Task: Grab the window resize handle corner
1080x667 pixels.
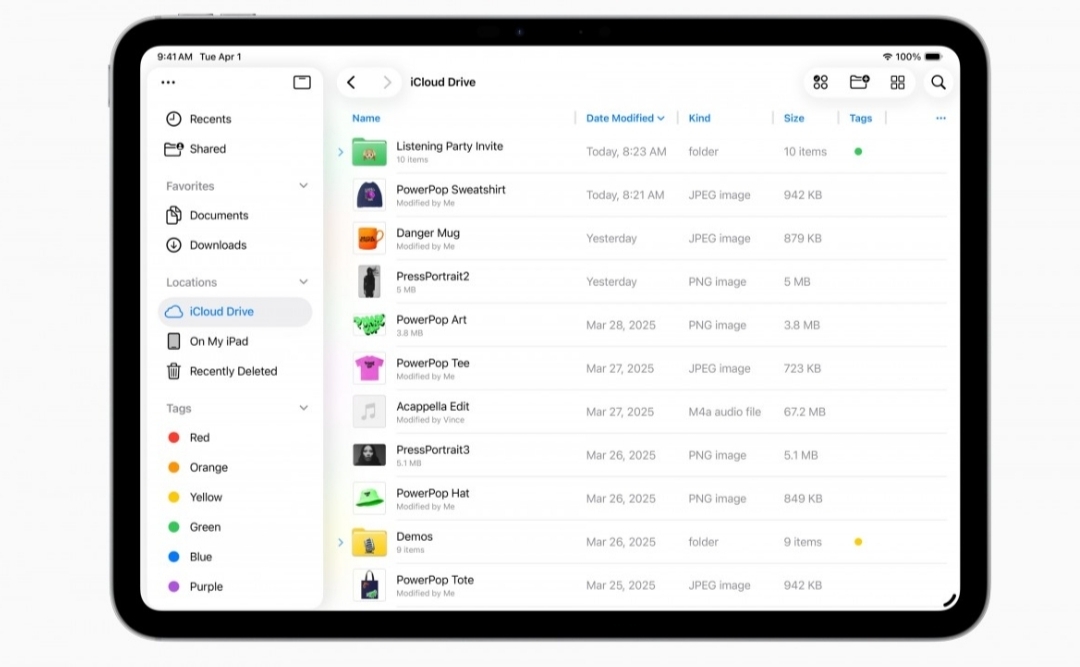Action: [x=949, y=600]
